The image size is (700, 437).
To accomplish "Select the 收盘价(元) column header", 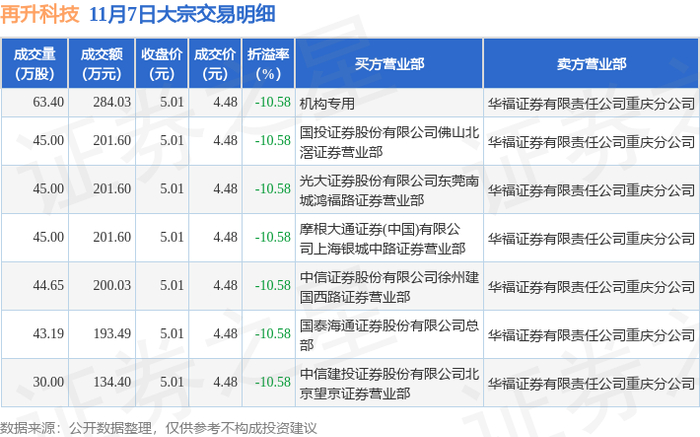I will point(162,64).
